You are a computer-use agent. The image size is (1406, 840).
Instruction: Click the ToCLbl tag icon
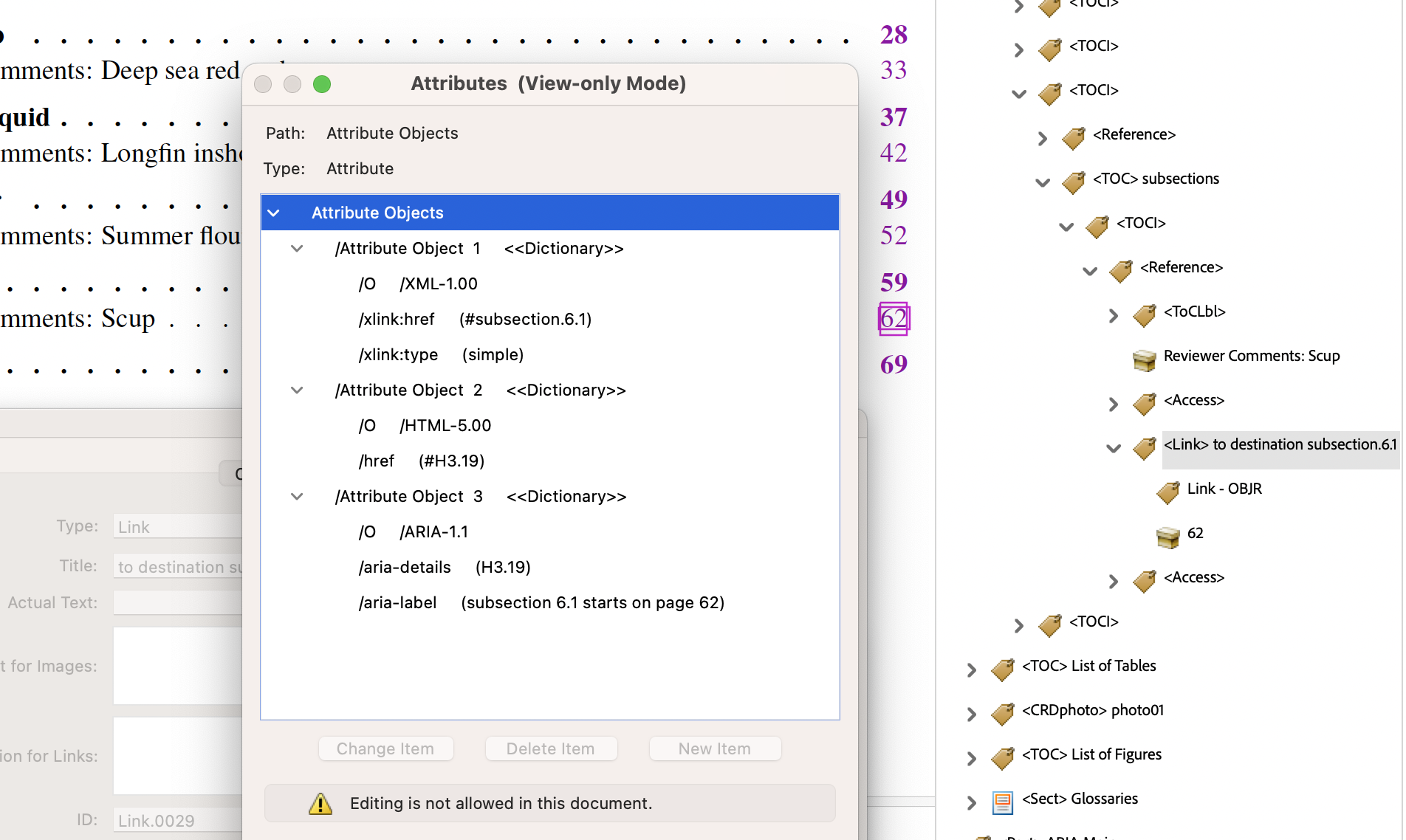pos(1145,314)
